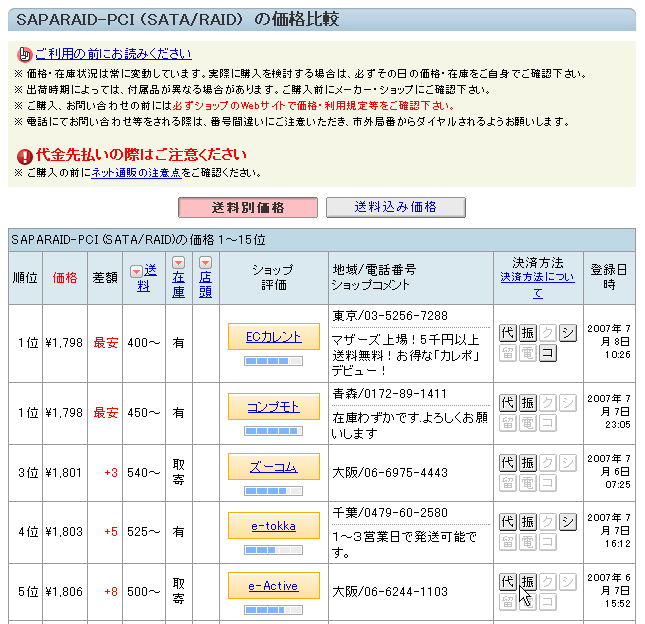Click the 振 payment icon in コンプモト row

coord(528,403)
